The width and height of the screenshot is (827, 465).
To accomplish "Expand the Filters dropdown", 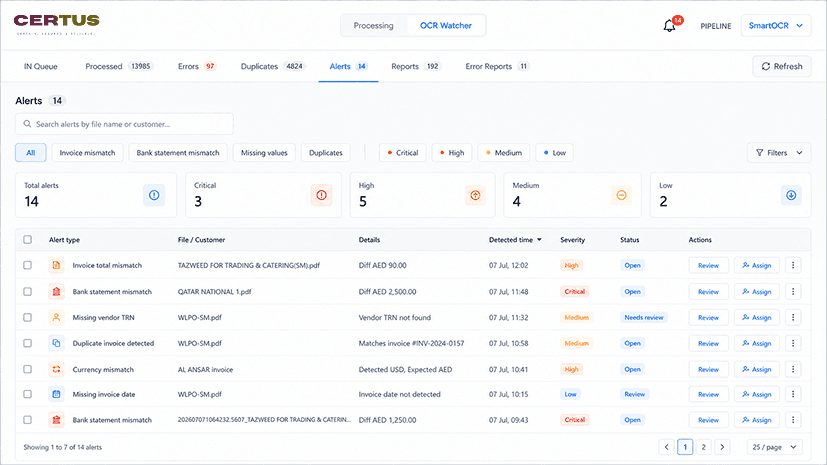I will pyautogui.click(x=779, y=153).
